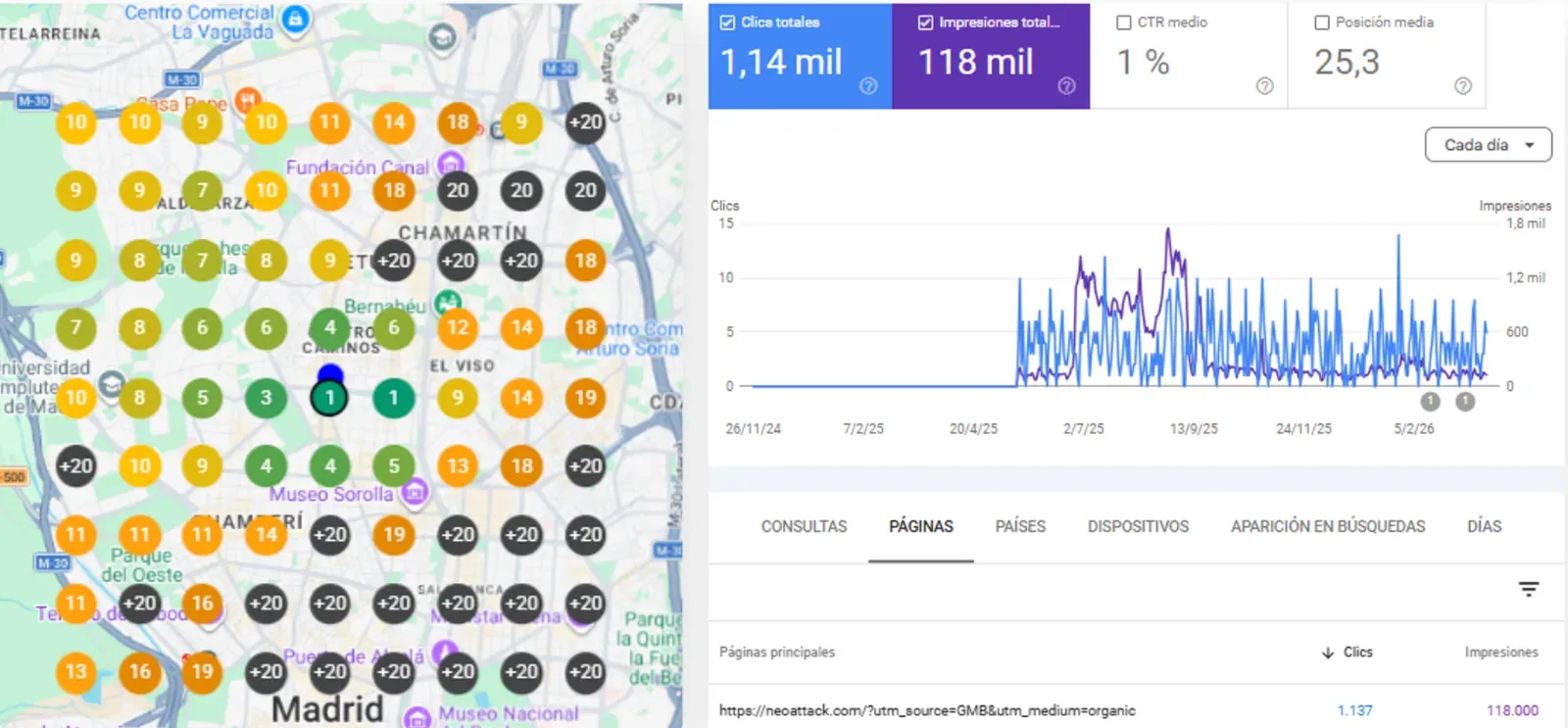Toggle the Clics totales checkbox
The image size is (1568, 728).
(x=727, y=22)
